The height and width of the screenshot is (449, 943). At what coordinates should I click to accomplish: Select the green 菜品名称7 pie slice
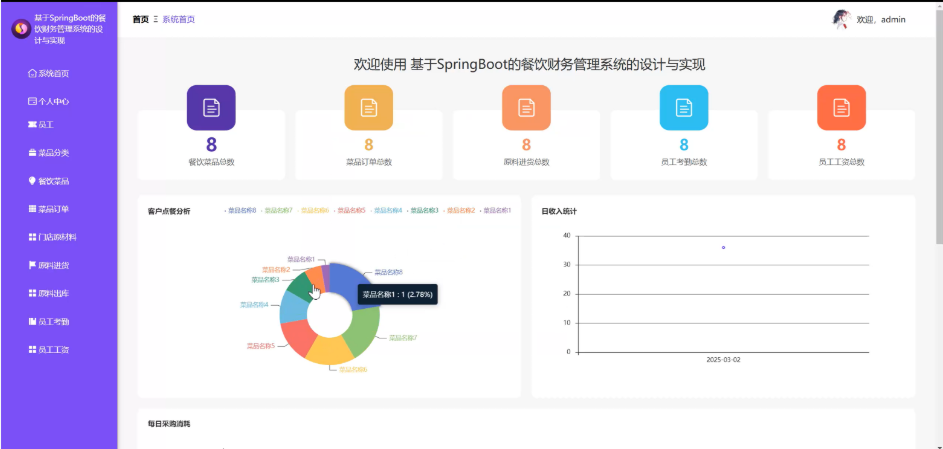tap(363, 331)
